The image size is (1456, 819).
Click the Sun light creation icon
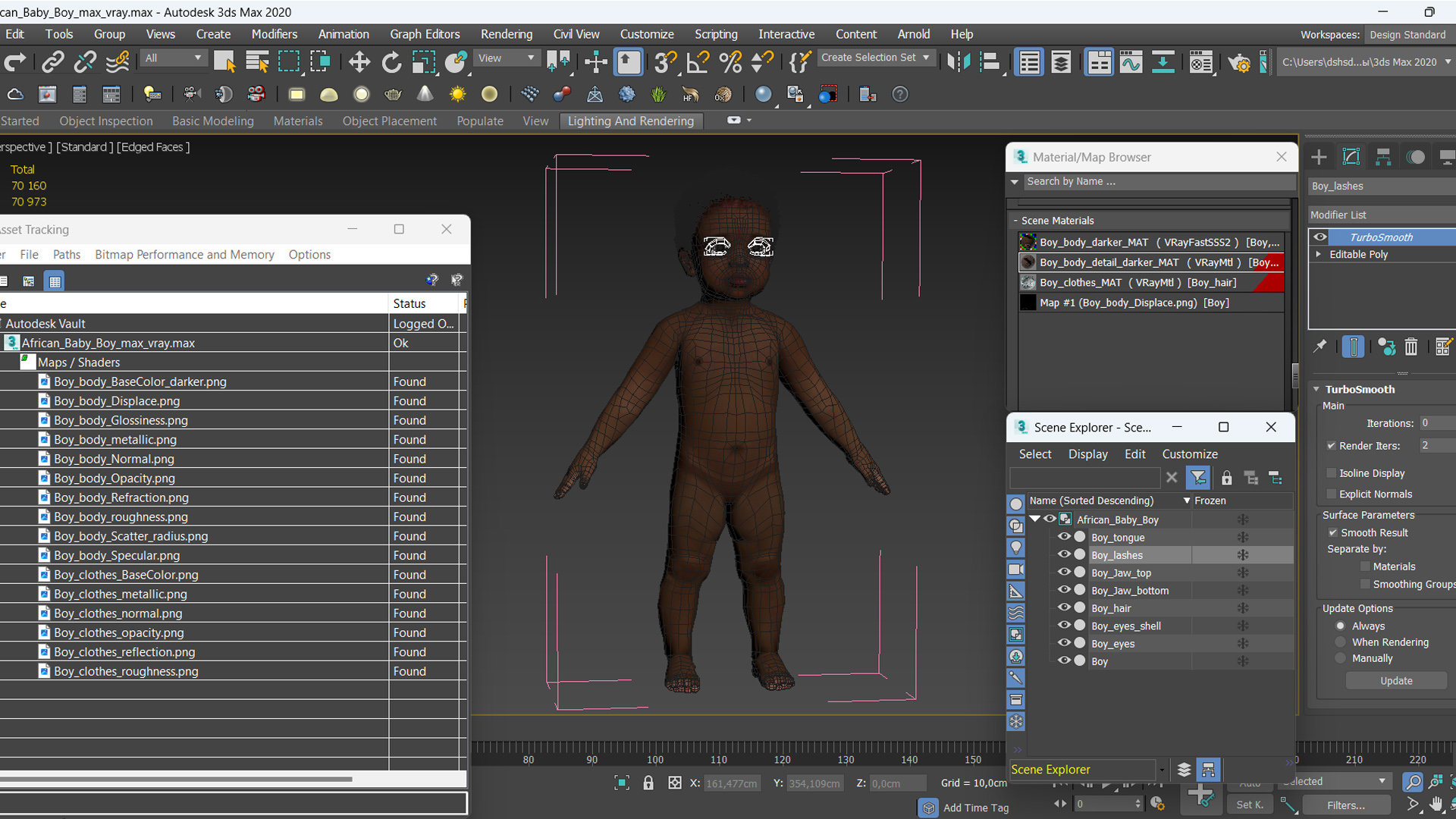click(x=457, y=94)
